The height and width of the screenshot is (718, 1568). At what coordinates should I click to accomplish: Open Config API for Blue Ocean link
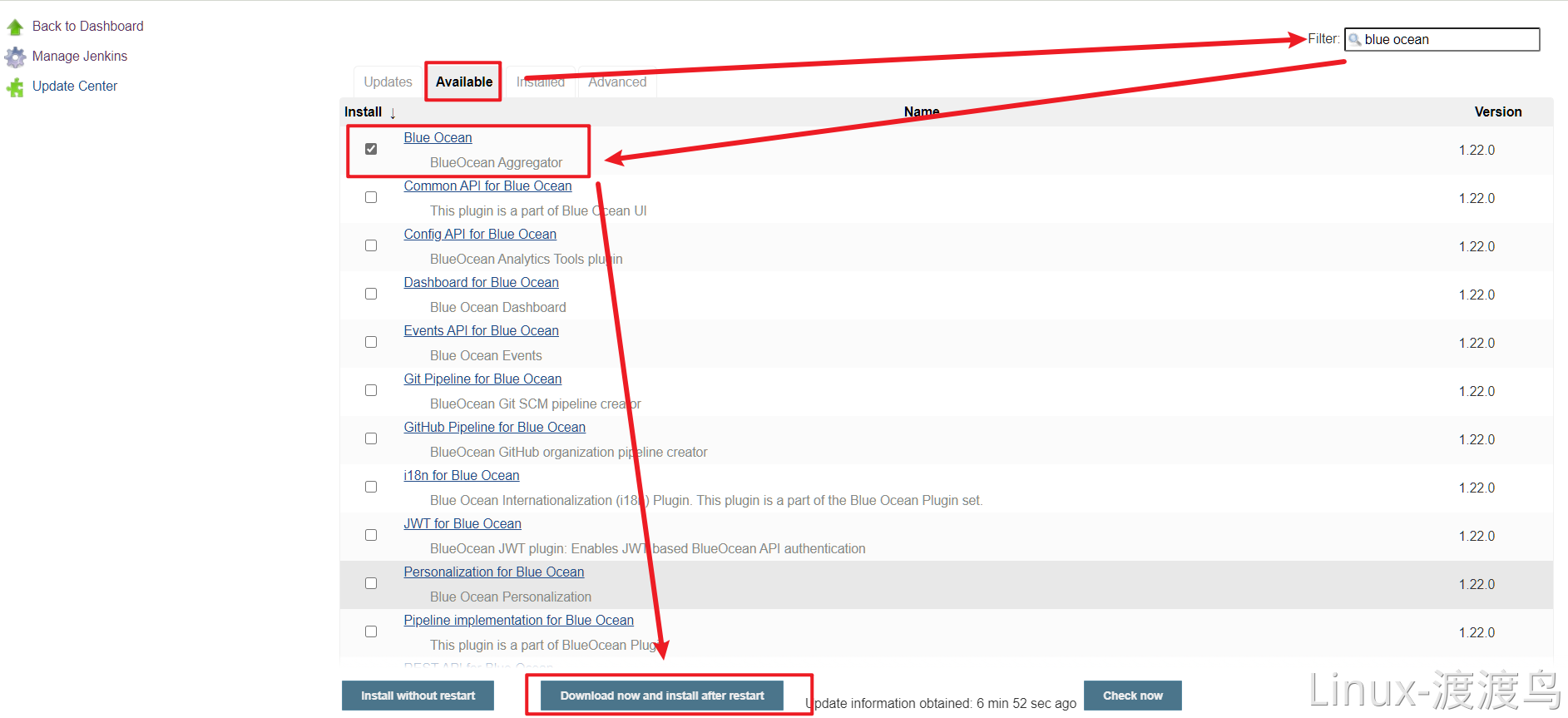coord(480,234)
